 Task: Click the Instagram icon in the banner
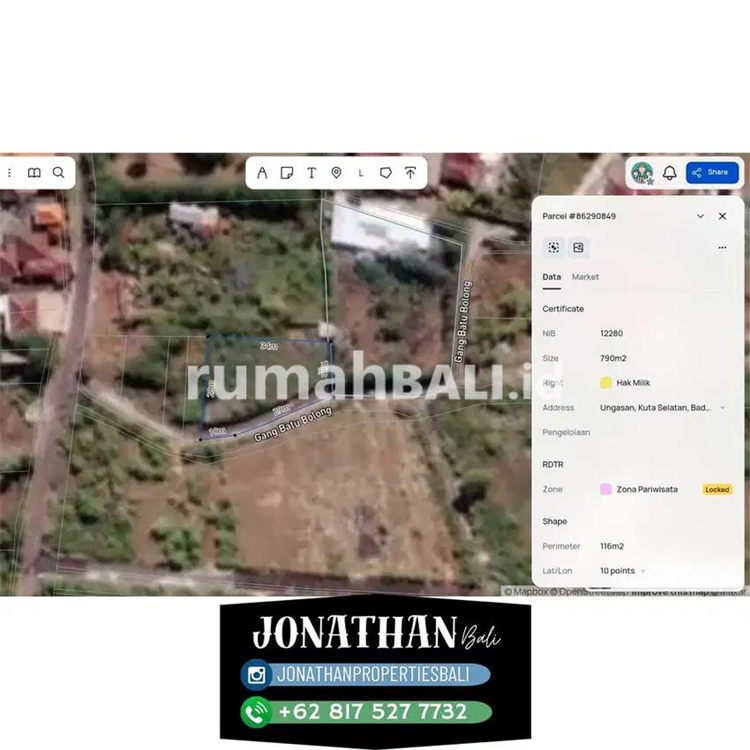point(256,675)
